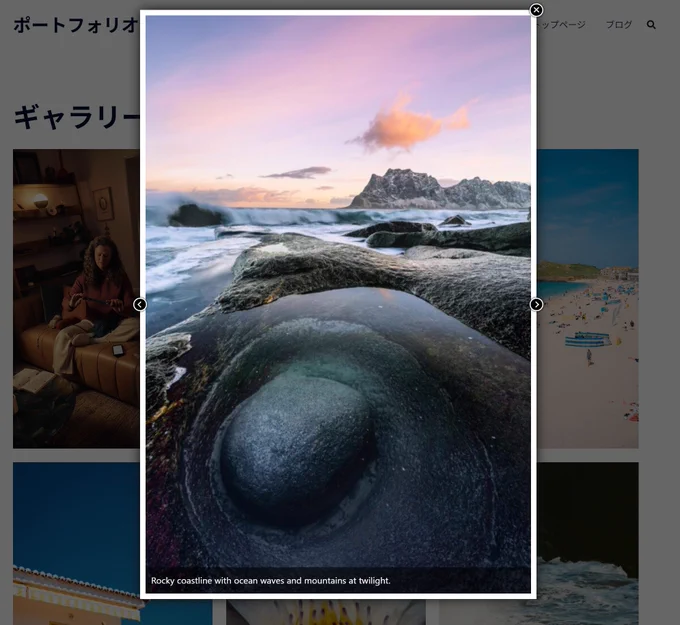Open the crowded beach gallery thumbnail
The image size is (680, 625).
[x=588, y=299]
